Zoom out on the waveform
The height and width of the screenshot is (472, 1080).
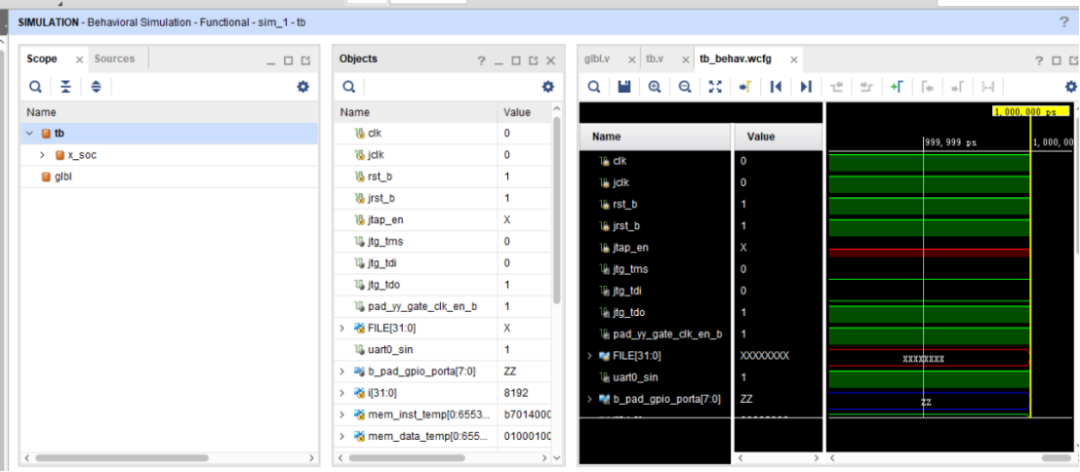pos(685,86)
